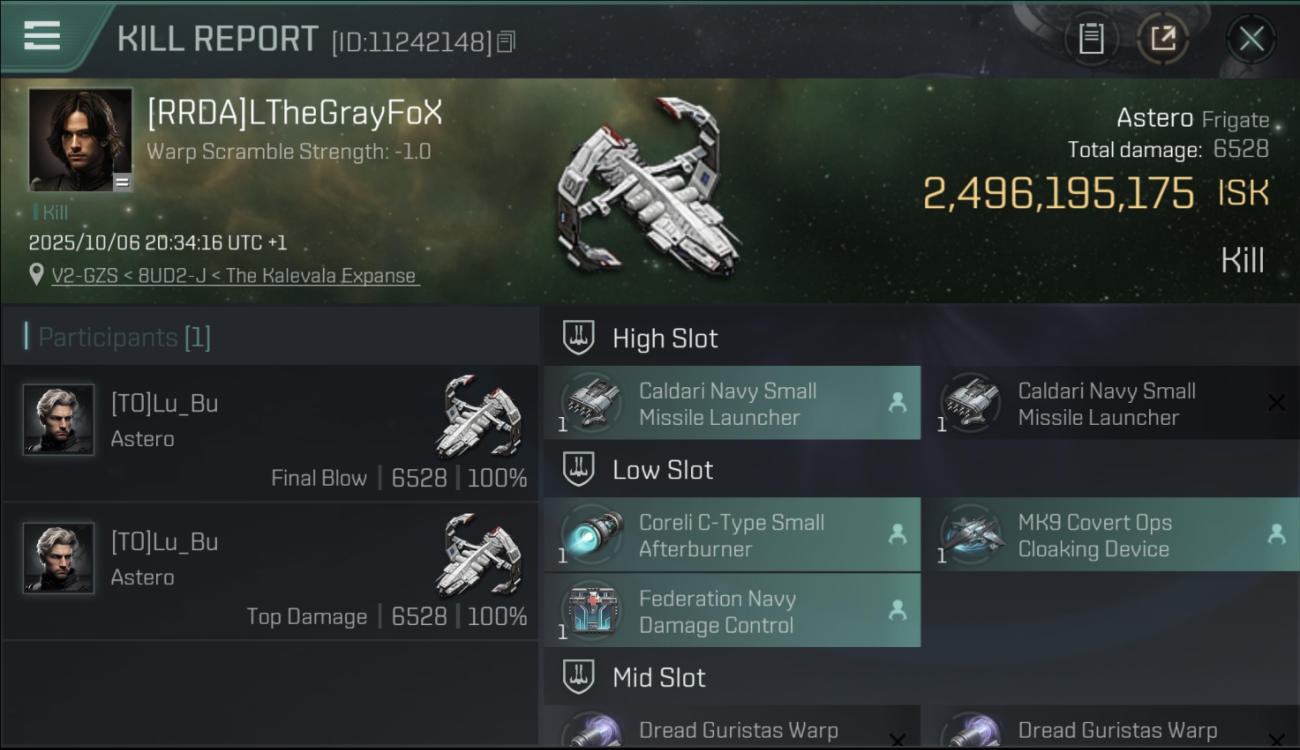Close the kill report window
1300x750 pixels.
coord(1251,39)
